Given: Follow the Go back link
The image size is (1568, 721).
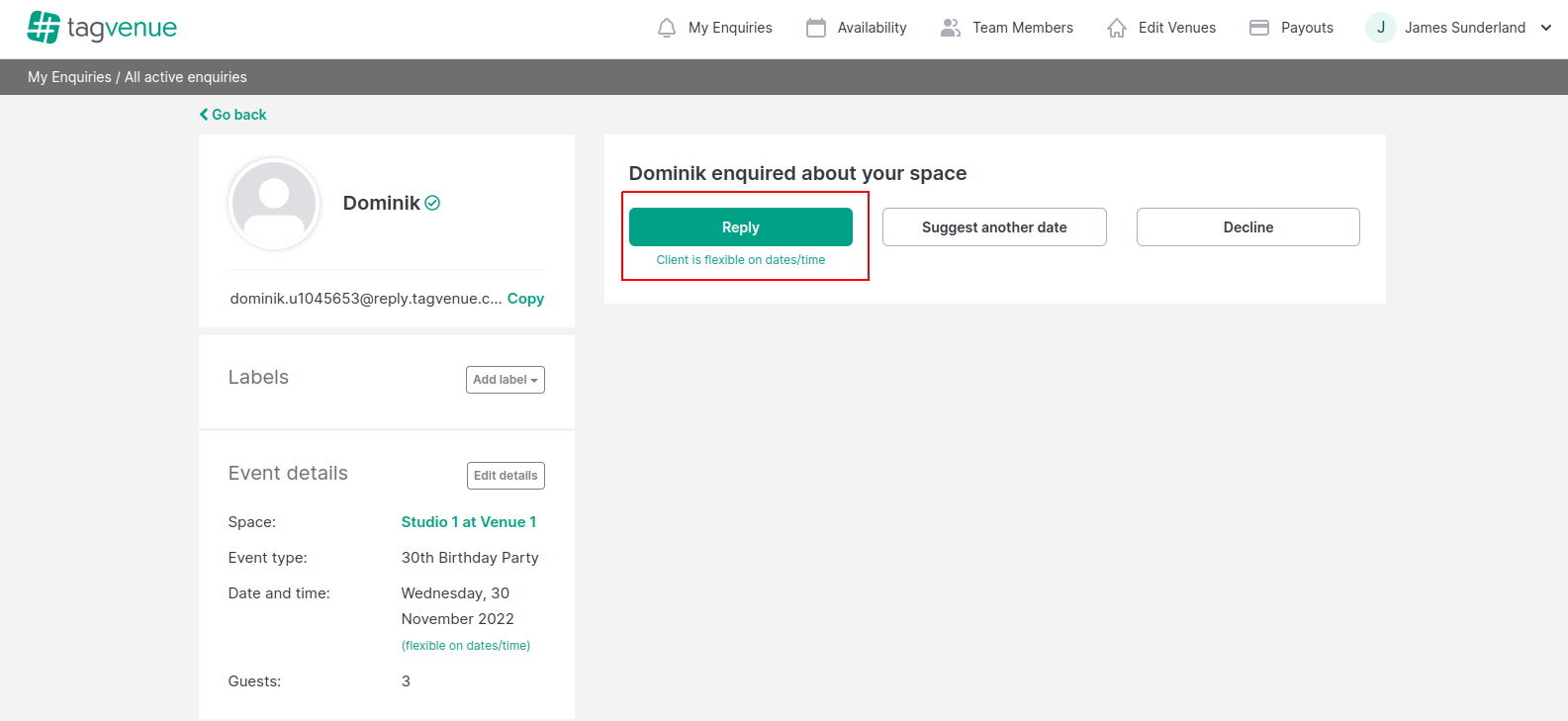Looking at the screenshot, I should [238, 115].
